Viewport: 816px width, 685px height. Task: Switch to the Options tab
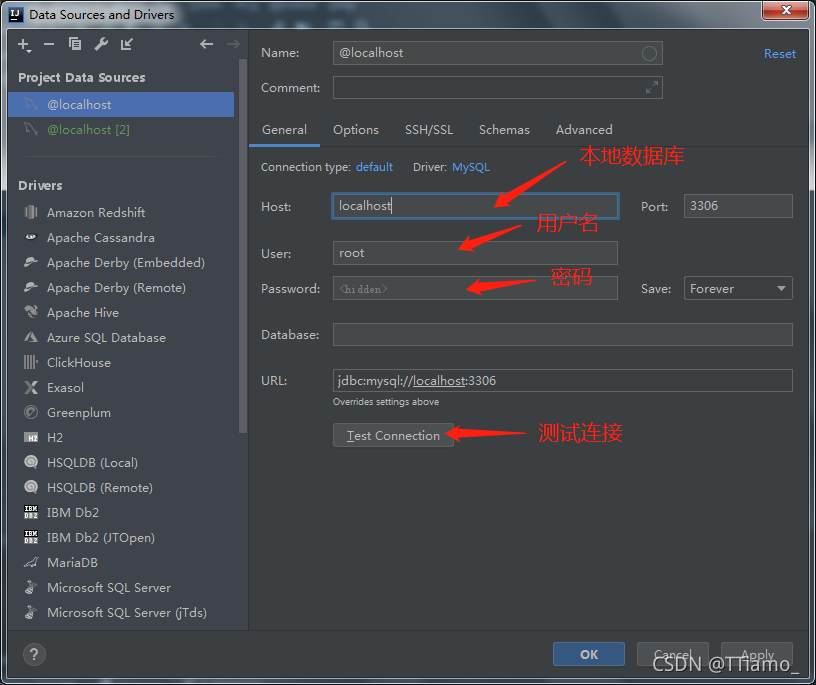356,130
